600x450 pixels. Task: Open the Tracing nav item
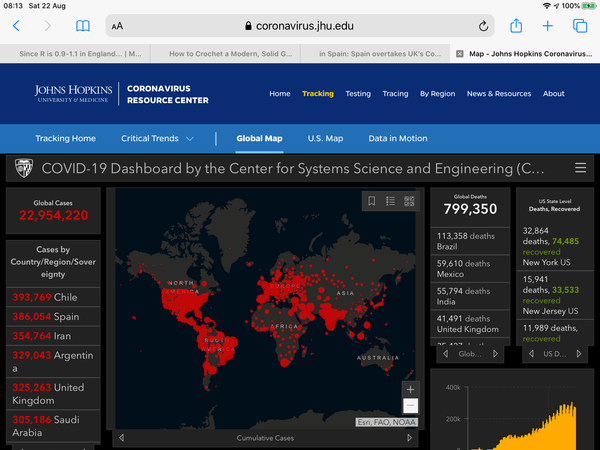(395, 94)
